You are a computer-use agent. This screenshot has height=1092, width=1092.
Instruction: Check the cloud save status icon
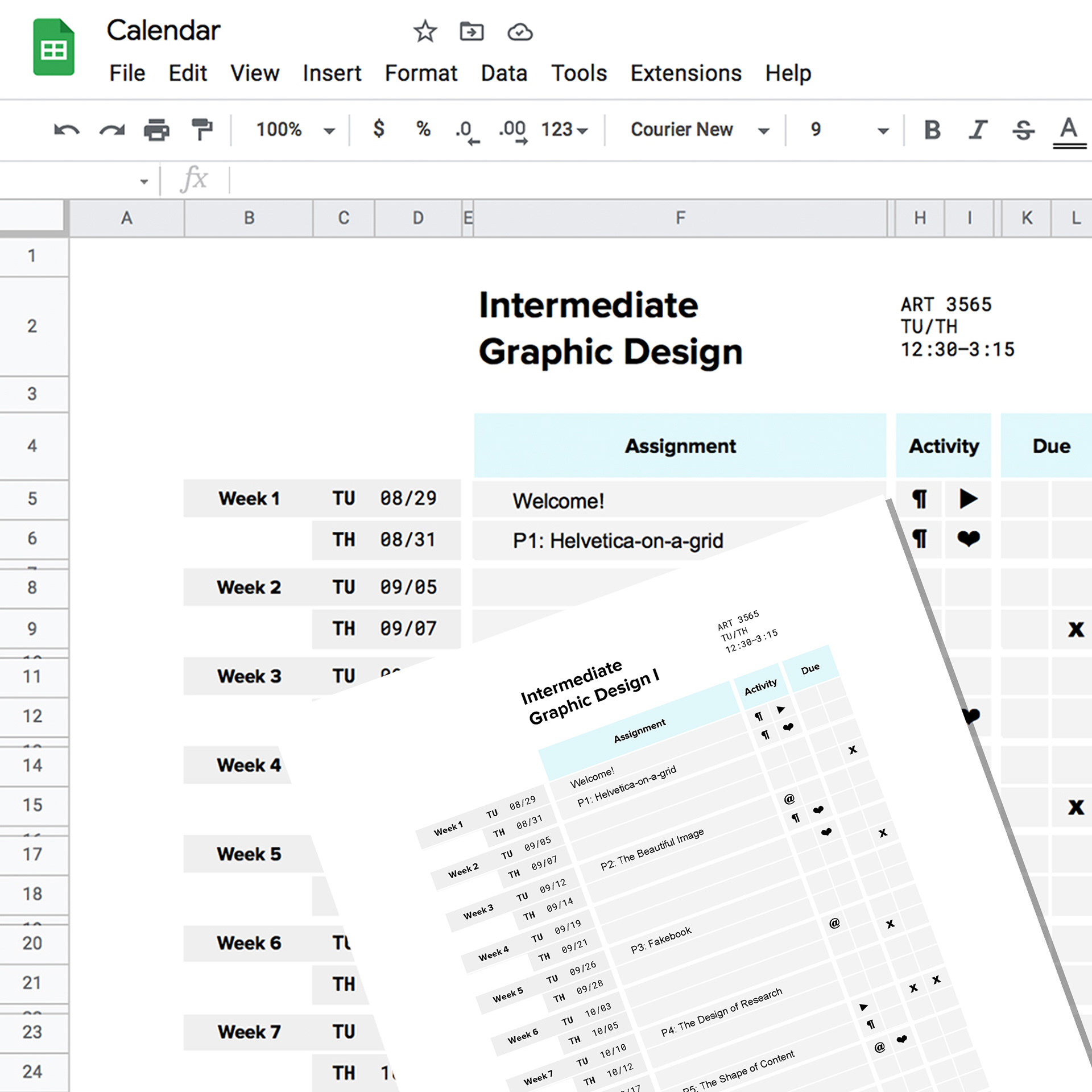[520, 32]
